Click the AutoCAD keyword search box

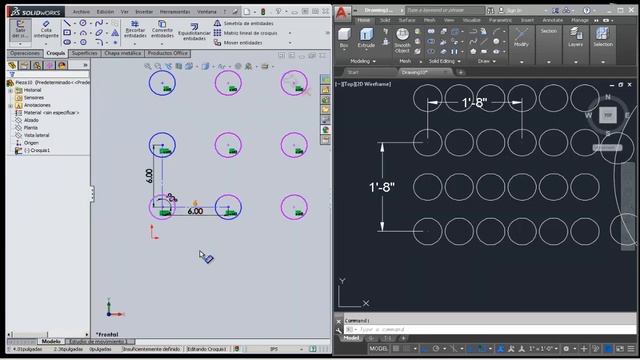pyautogui.click(x=444, y=10)
